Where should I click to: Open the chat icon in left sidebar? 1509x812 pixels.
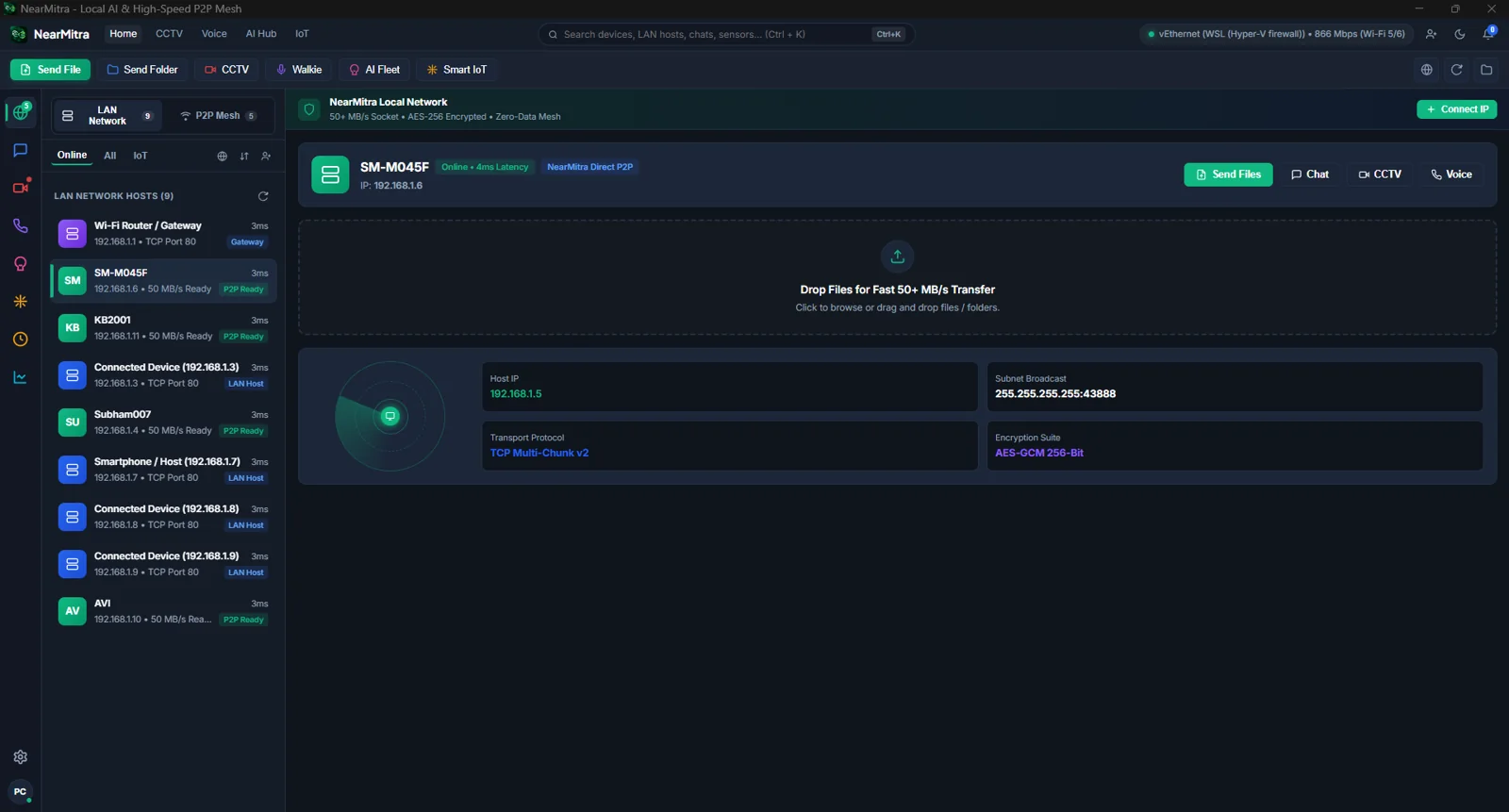pyautogui.click(x=20, y=150)
